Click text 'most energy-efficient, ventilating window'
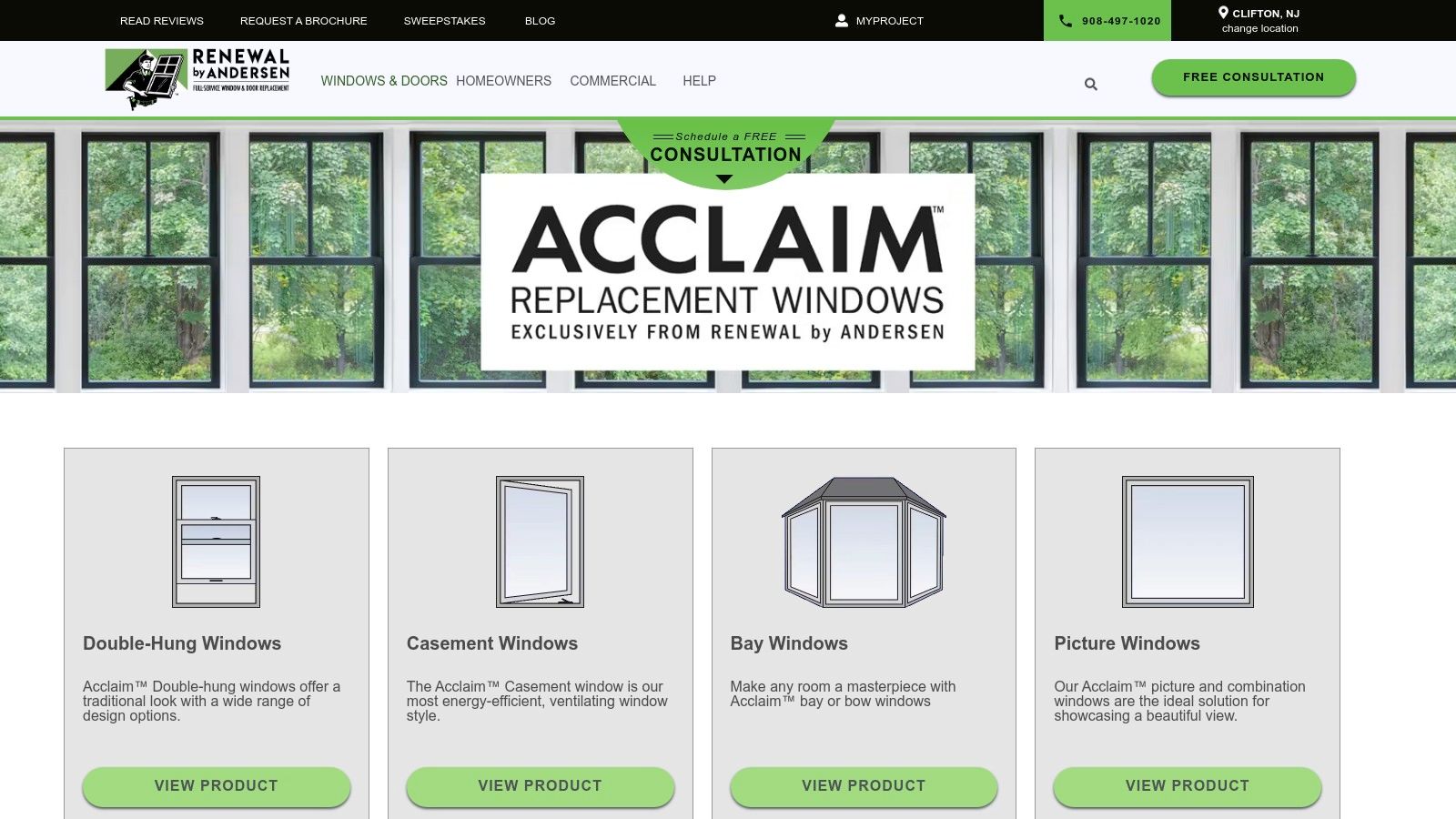 click(537, 702)
